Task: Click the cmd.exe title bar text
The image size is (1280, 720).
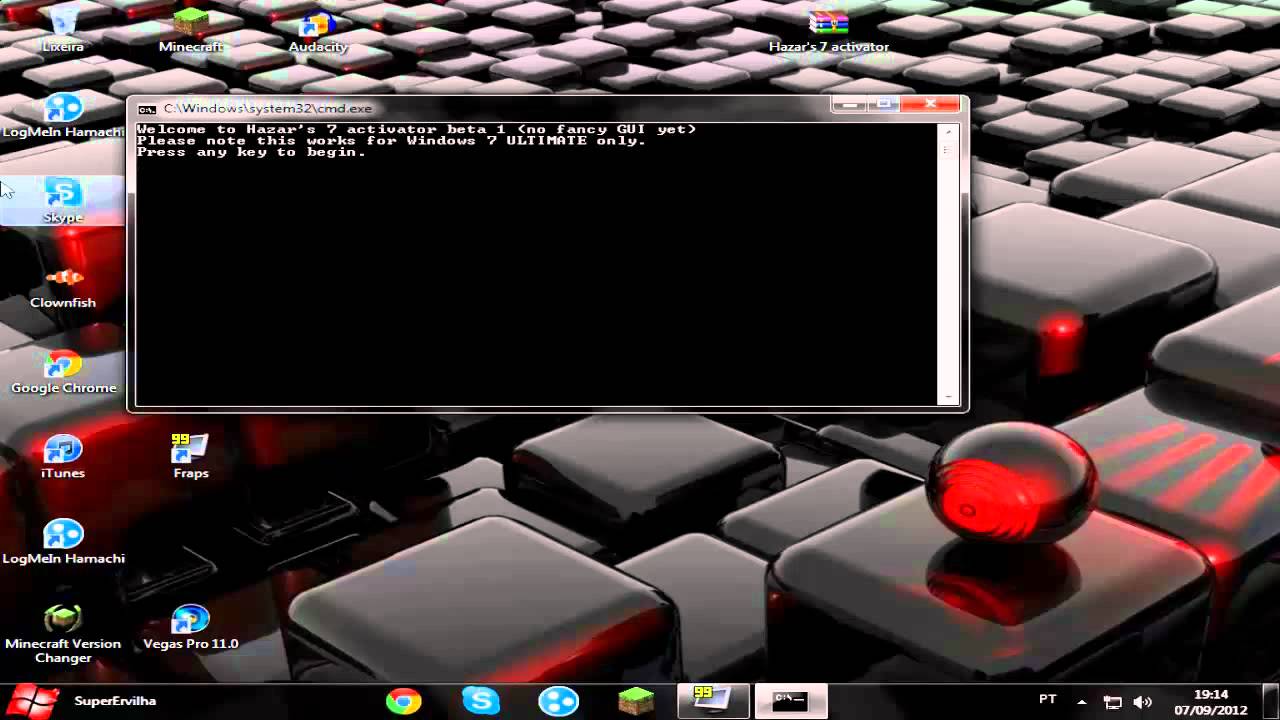Action: coord(268,108)
